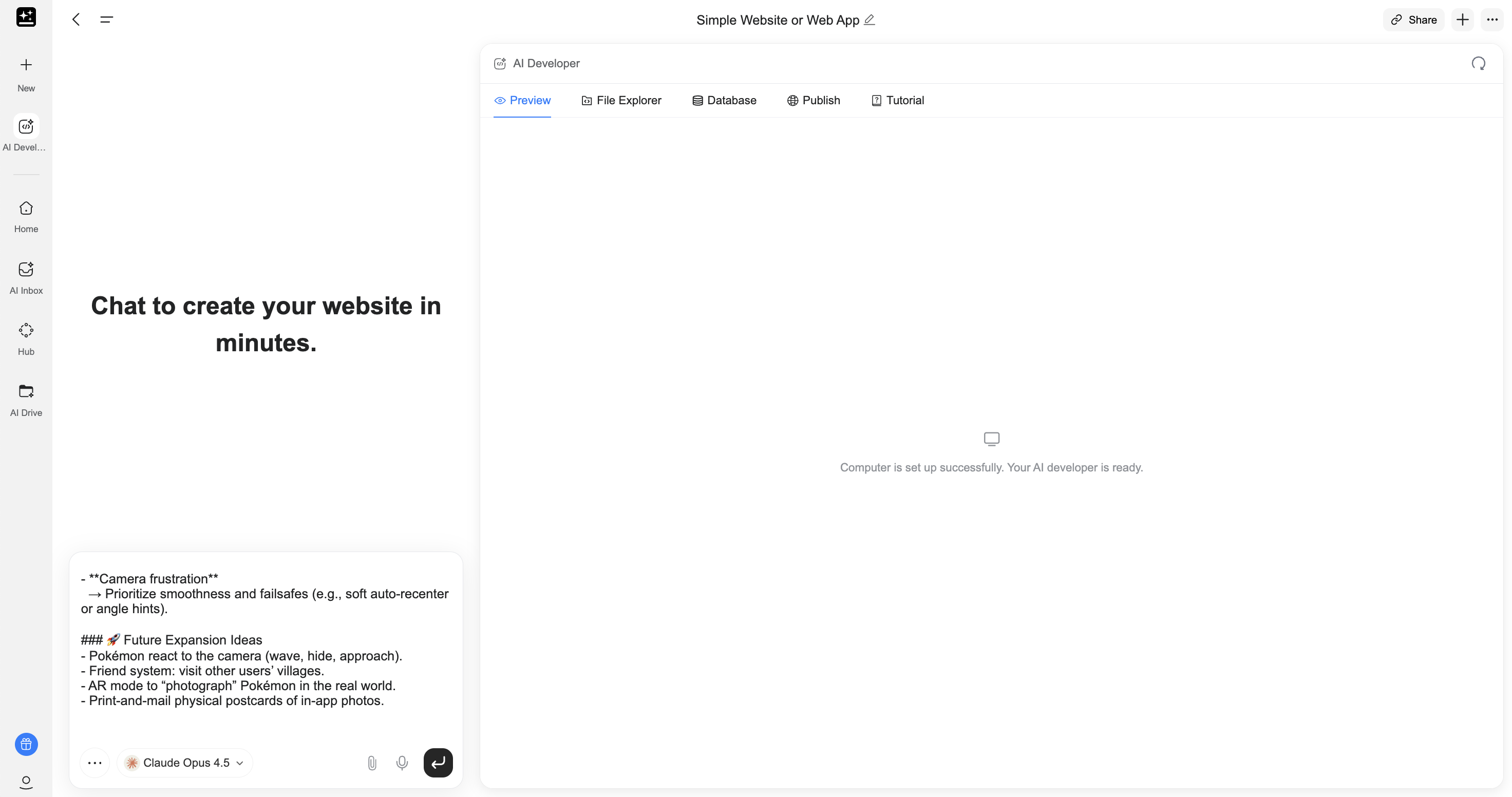Switch to the File Explorer tab
Screen dimensions: 1512x797
click(x=621, y=100)
